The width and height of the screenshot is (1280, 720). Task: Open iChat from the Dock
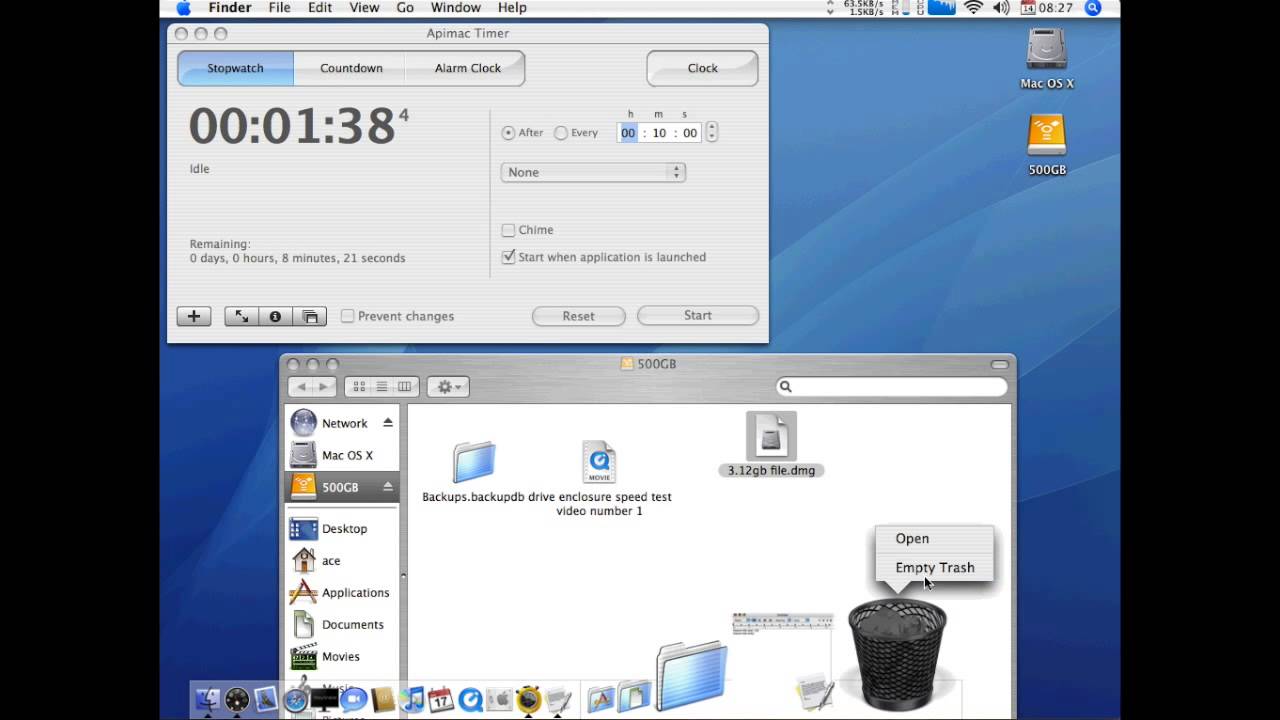(x=353, y=699)
